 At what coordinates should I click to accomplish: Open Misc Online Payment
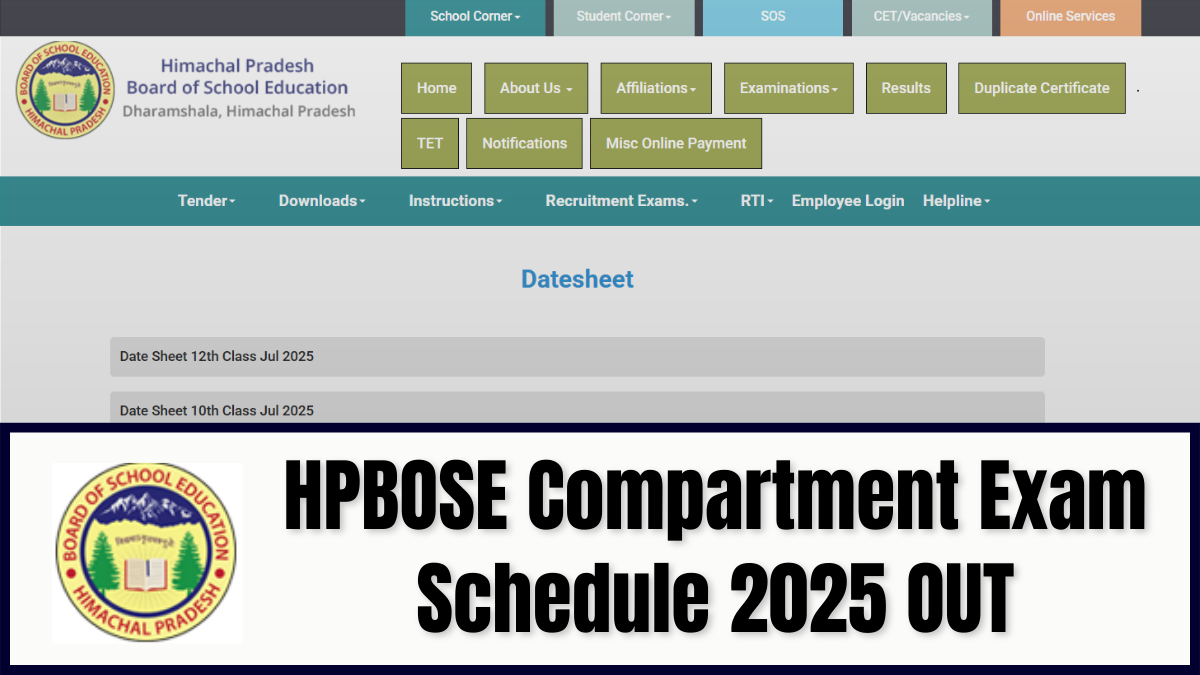(x=676, y=143)
